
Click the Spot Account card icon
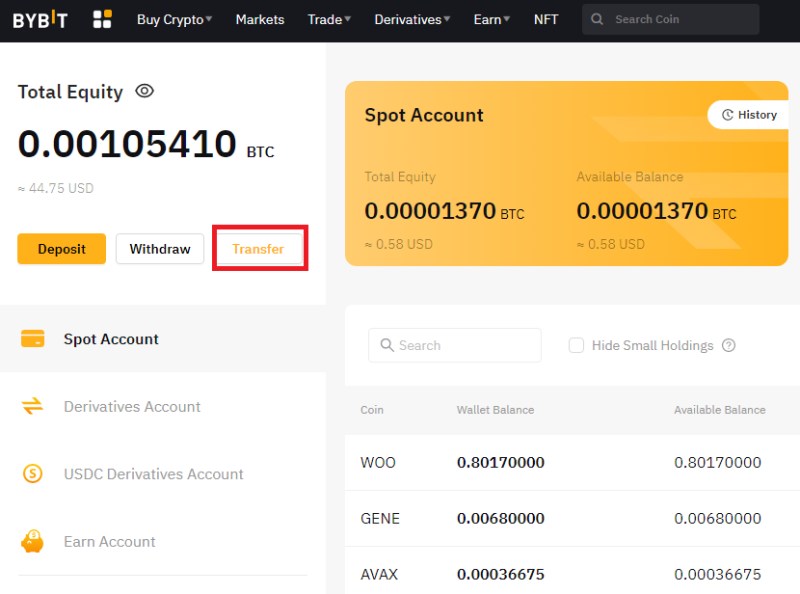click(33, 338)
